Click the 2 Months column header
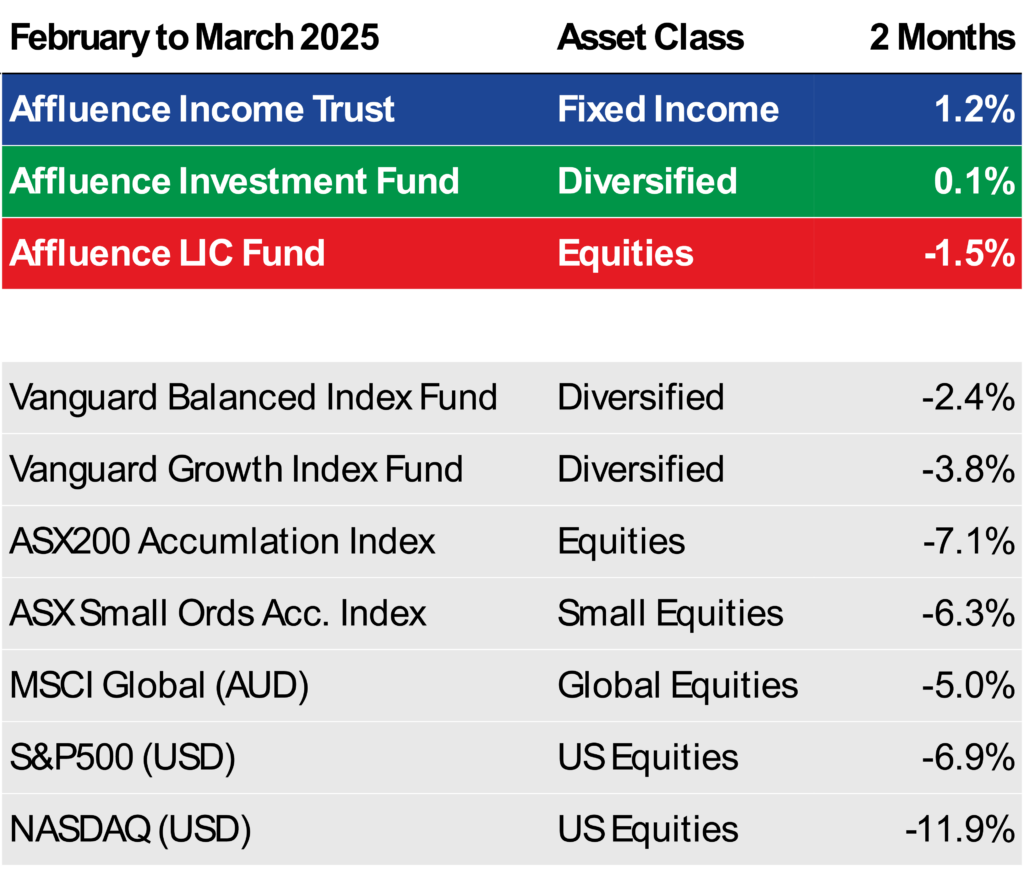 [x=942, y=37]
